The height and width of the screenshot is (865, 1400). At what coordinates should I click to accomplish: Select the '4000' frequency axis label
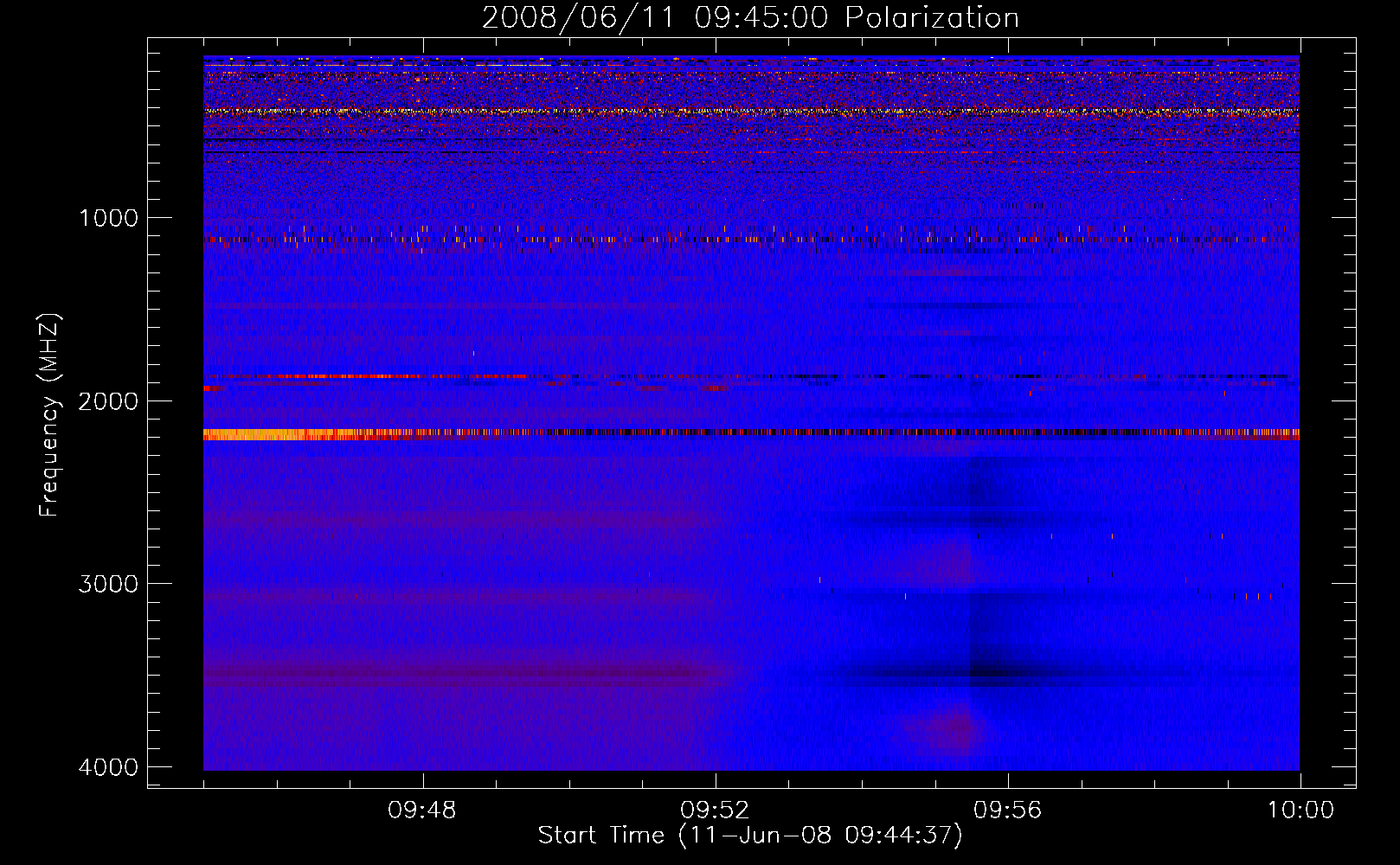tap(109, 767)
